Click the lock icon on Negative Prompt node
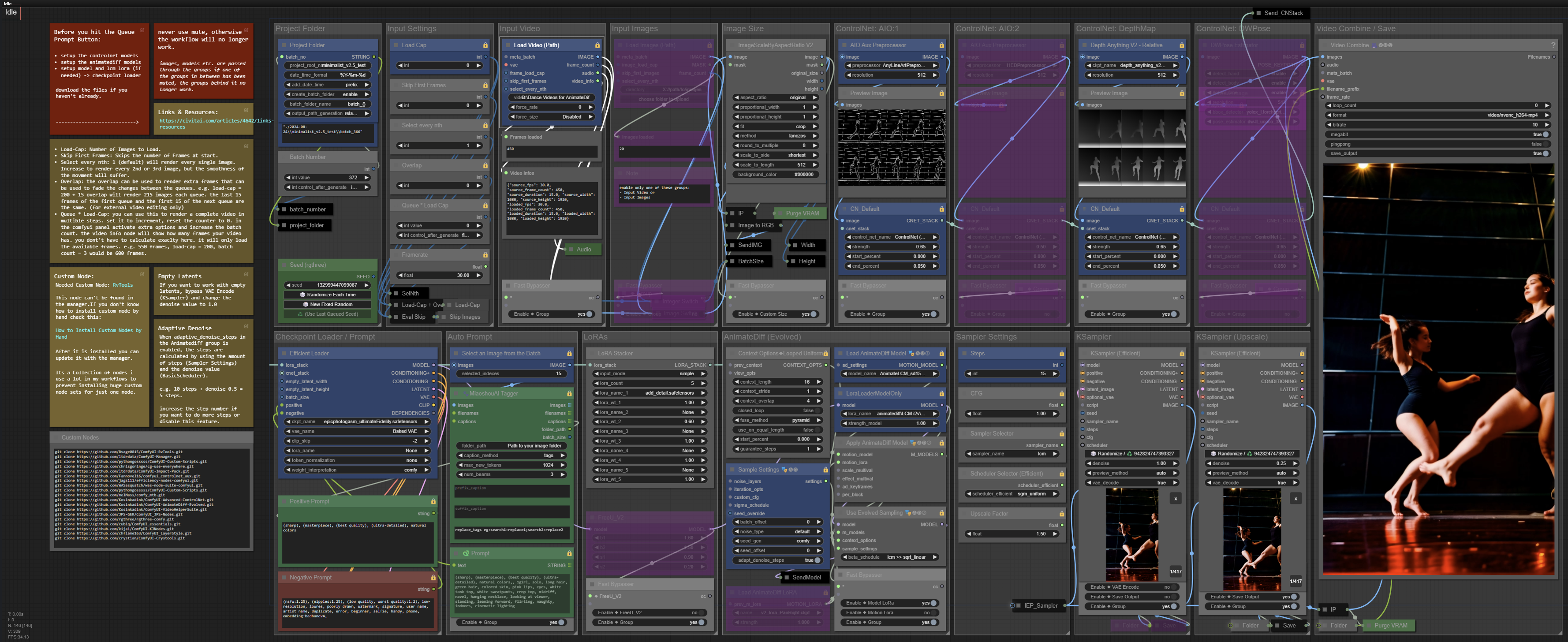1568x642 pixels. coord(433,578)
